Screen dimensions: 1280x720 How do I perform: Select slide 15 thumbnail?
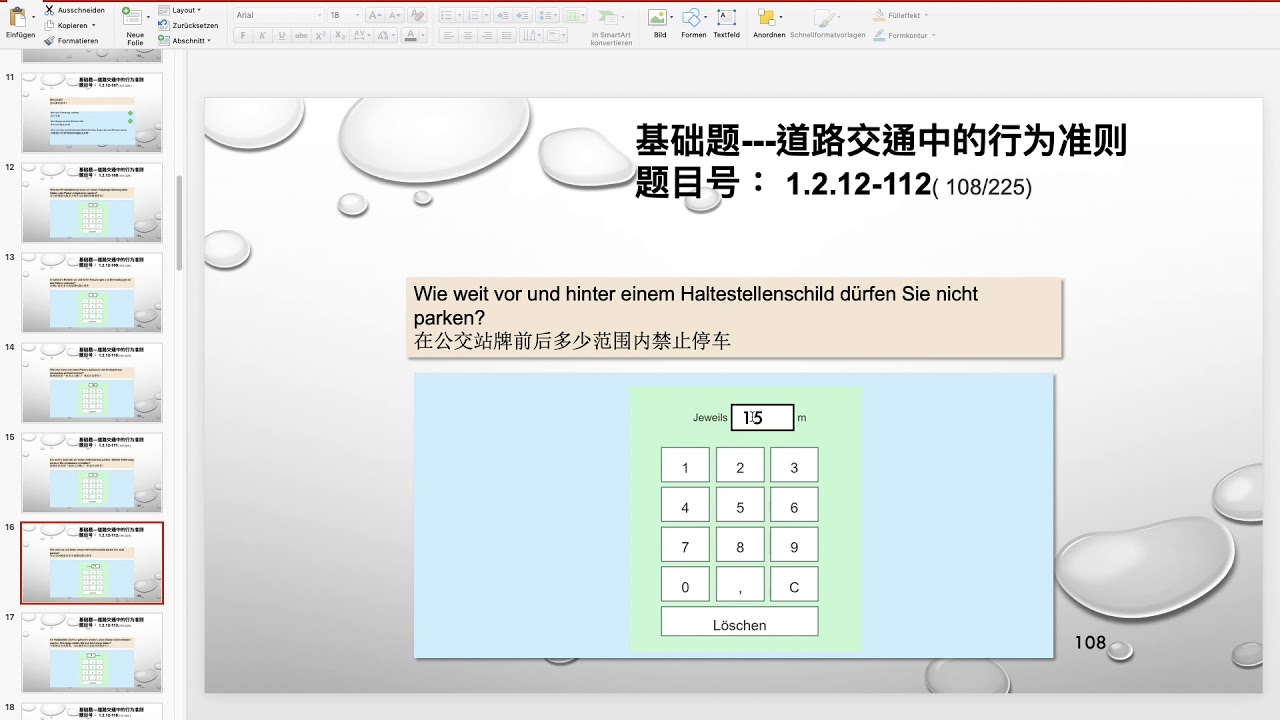point(91,473)
